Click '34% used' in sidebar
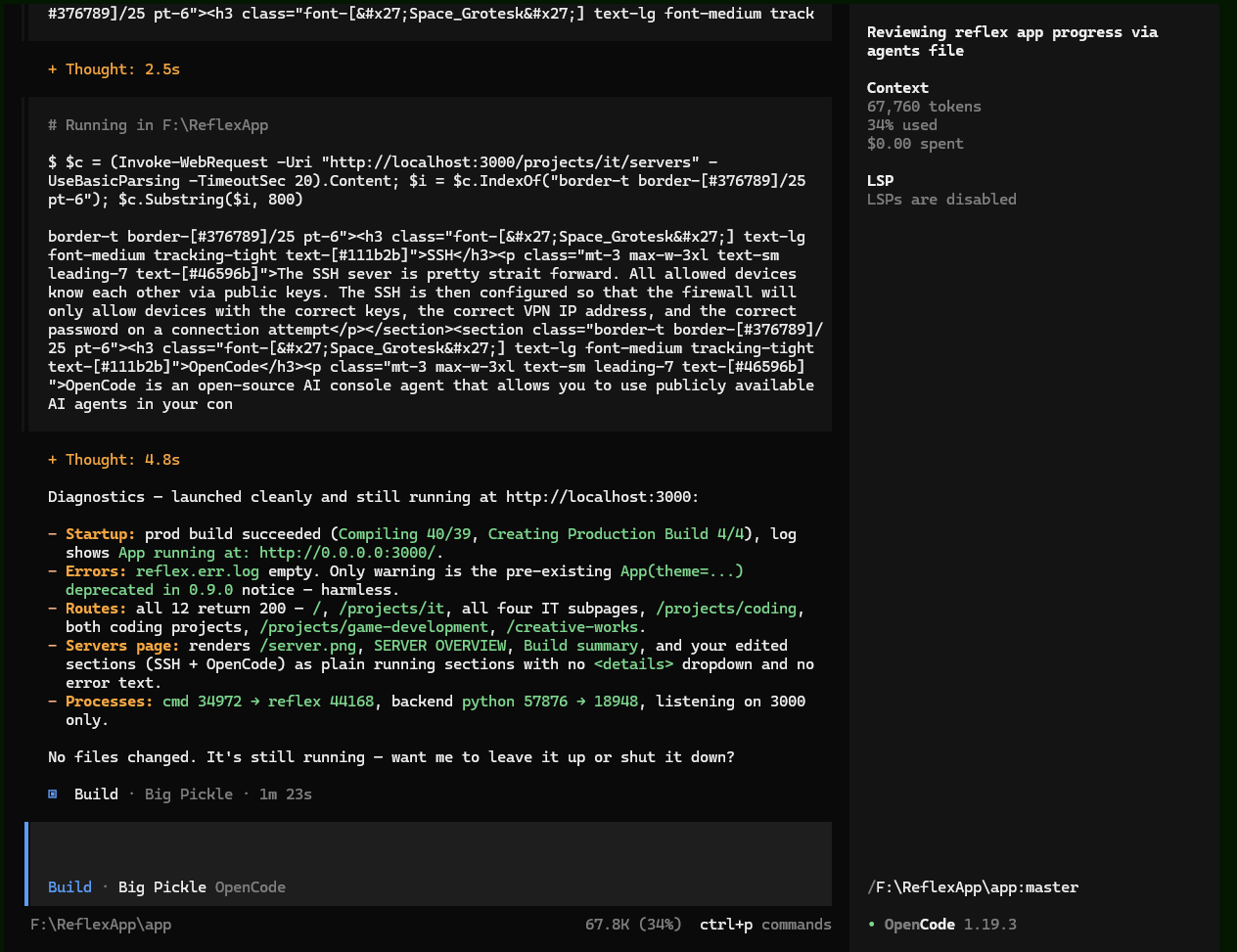The height and width of the screenshot is (952, 1237). click(x=902, y=125)
